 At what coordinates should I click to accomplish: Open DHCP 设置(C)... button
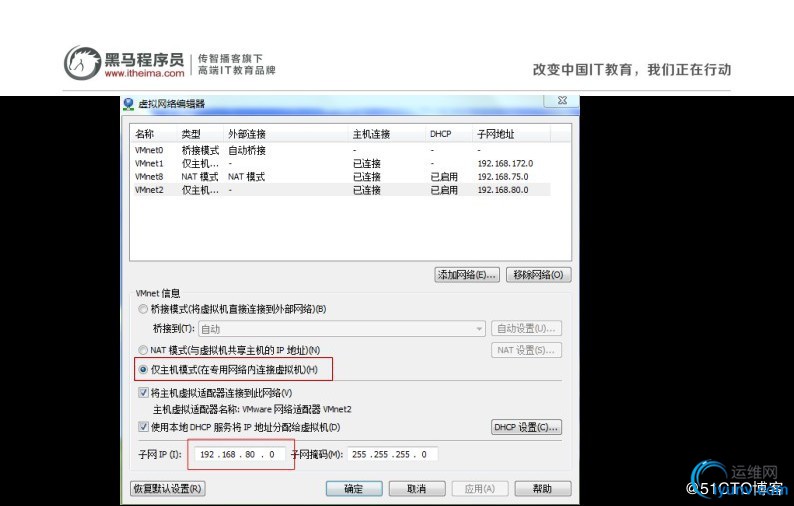526,427
